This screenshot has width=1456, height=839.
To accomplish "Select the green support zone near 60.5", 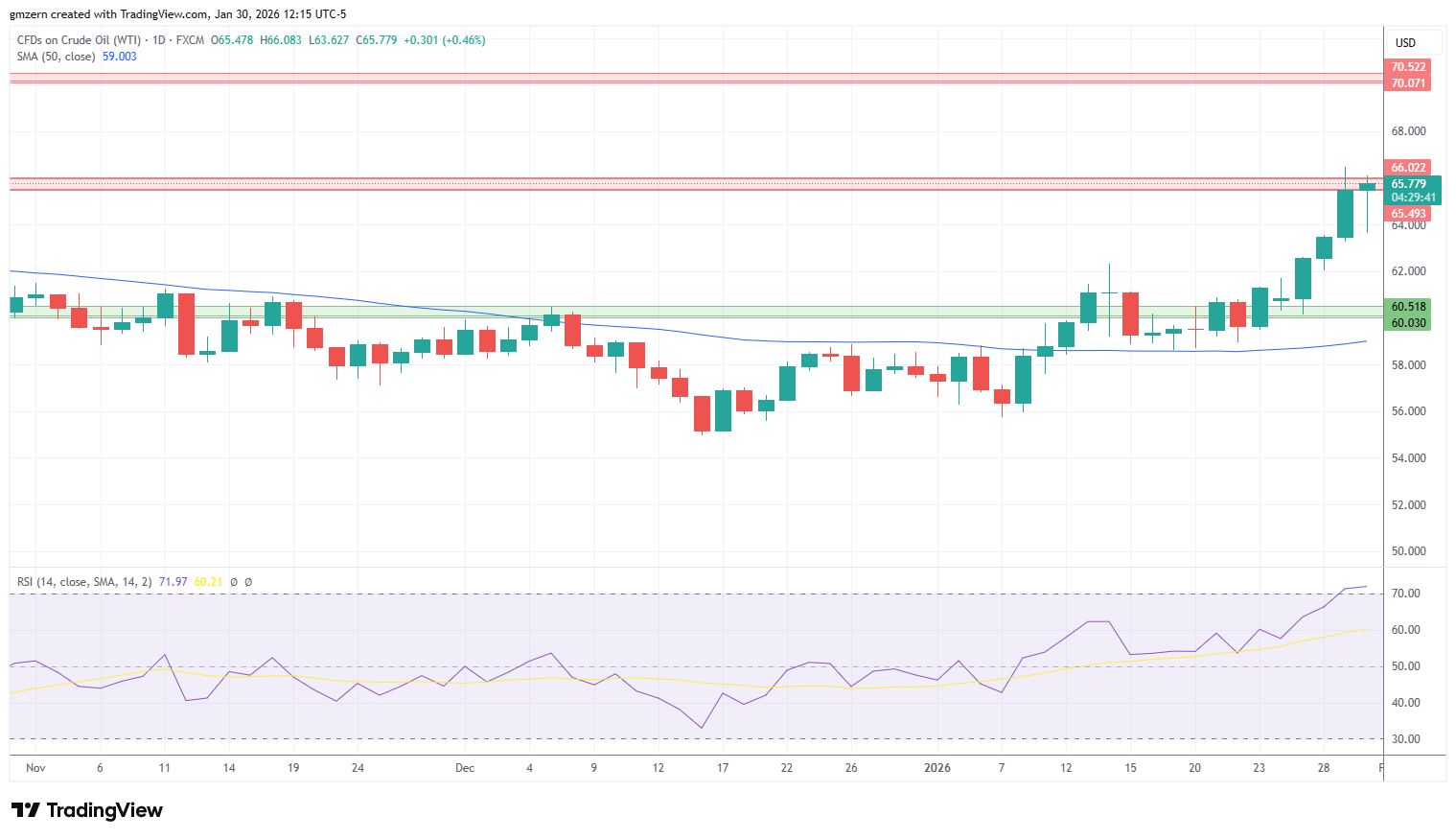I will coord(697,312).
